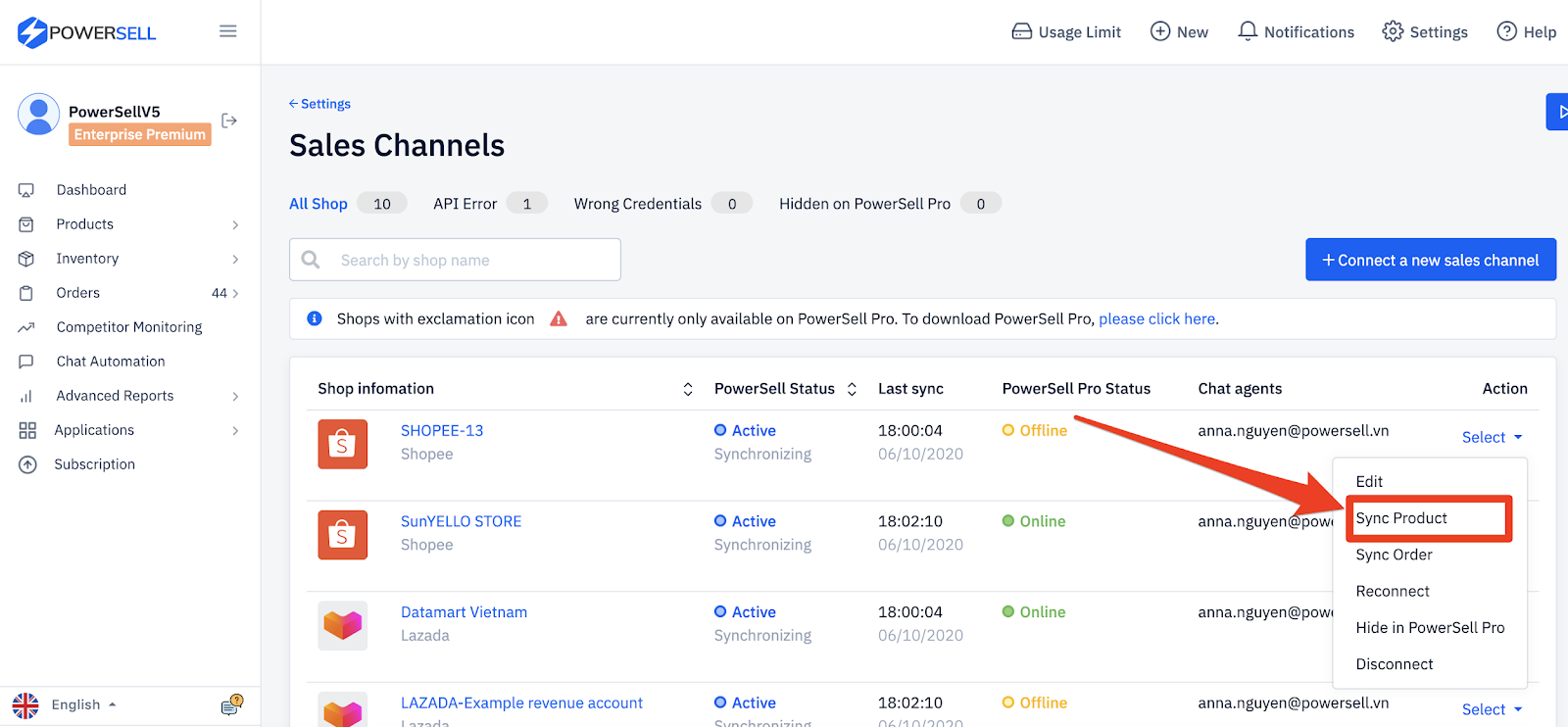1568x727 pixels.
Task: Click the Online status of SunYELLO STORE
Action: [1034, 521]
